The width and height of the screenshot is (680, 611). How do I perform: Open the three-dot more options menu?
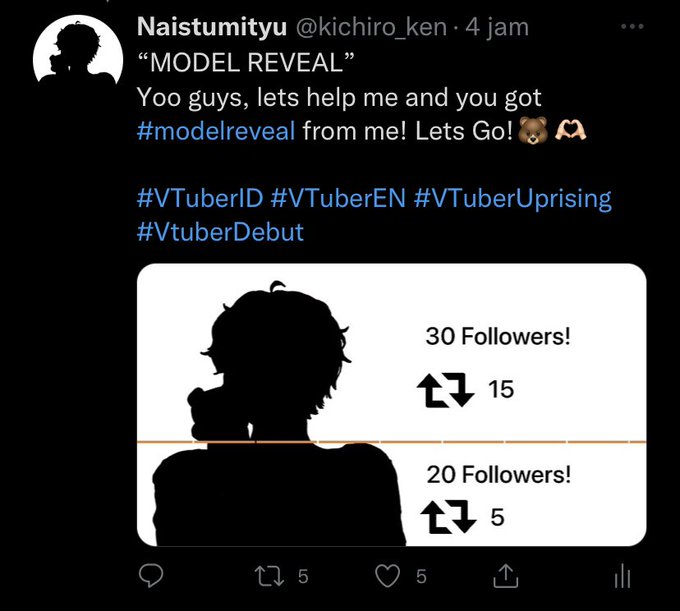point(632,26)
